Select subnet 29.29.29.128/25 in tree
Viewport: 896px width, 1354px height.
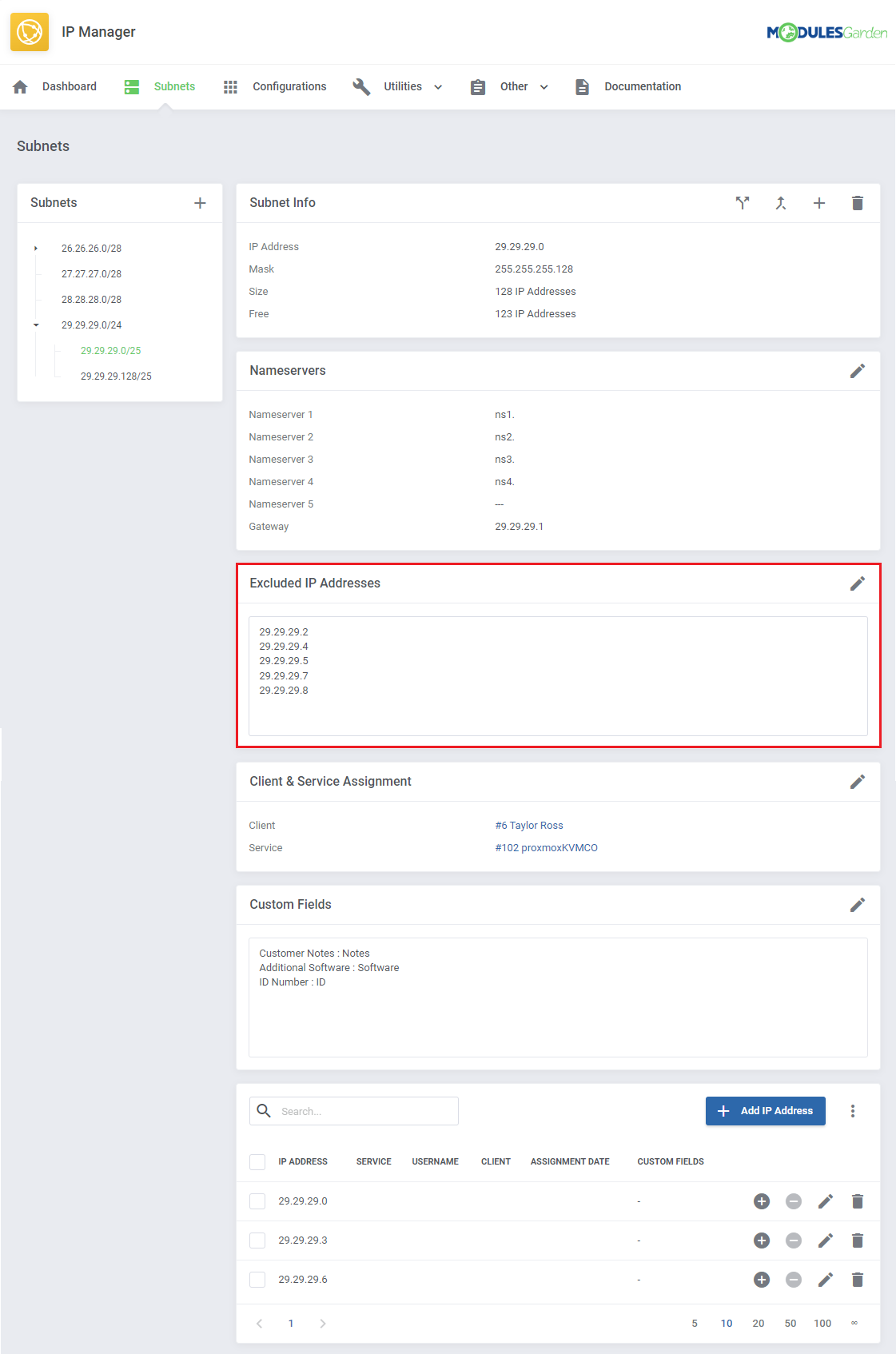coord(116,376)
